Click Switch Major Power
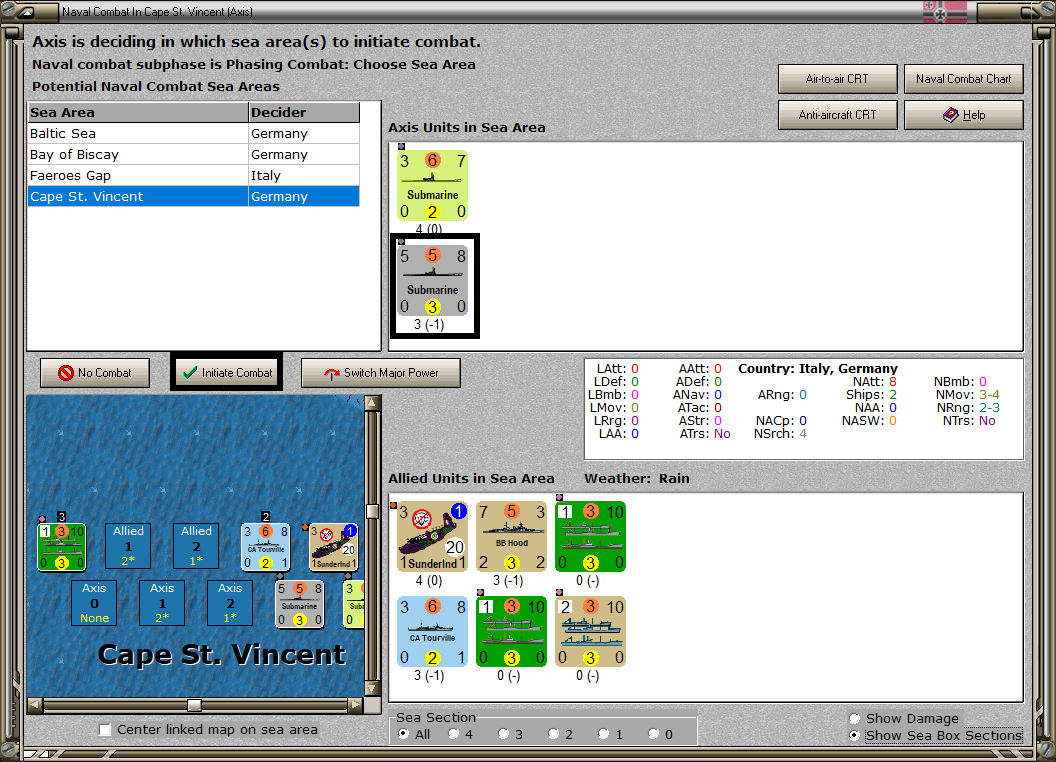This screenshot has width=1056, height=762. 381,373
